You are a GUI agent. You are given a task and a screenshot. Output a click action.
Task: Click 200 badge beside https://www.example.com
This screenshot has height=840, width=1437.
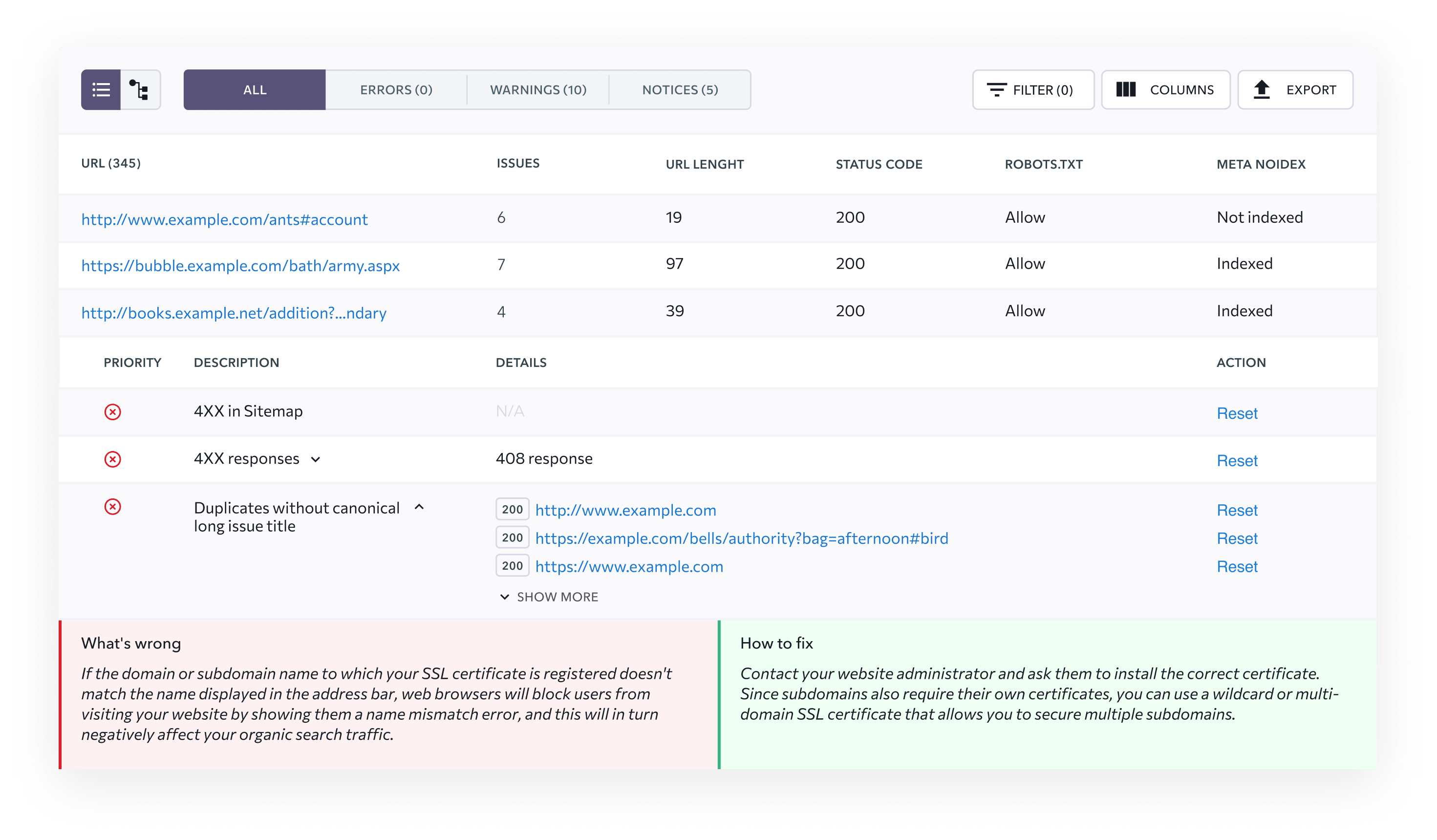[x=512, y=566]
